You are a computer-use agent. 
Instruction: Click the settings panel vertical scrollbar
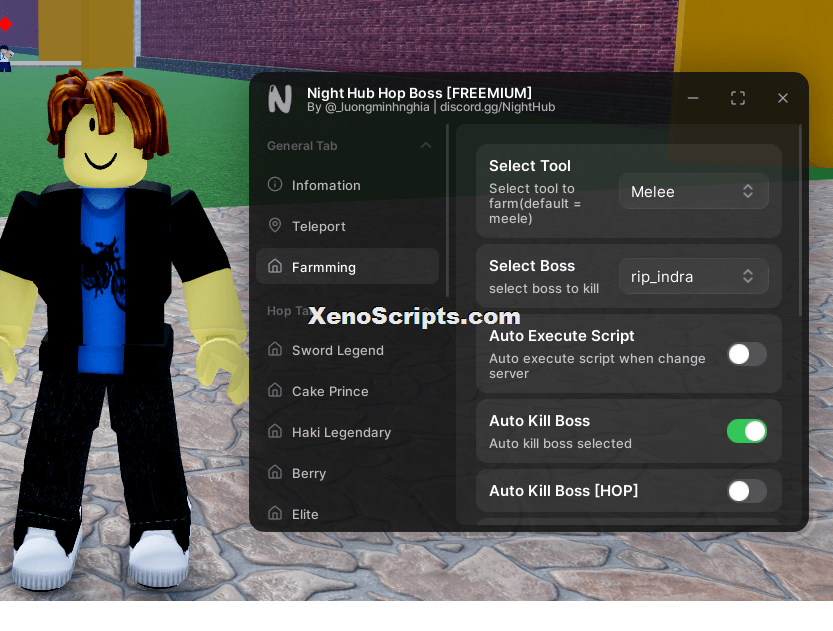point(800,220)
